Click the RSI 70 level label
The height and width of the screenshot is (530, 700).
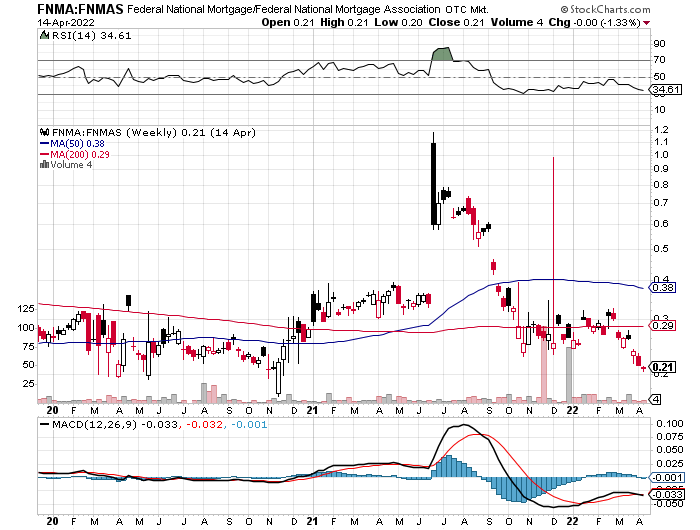click(659, 59)
